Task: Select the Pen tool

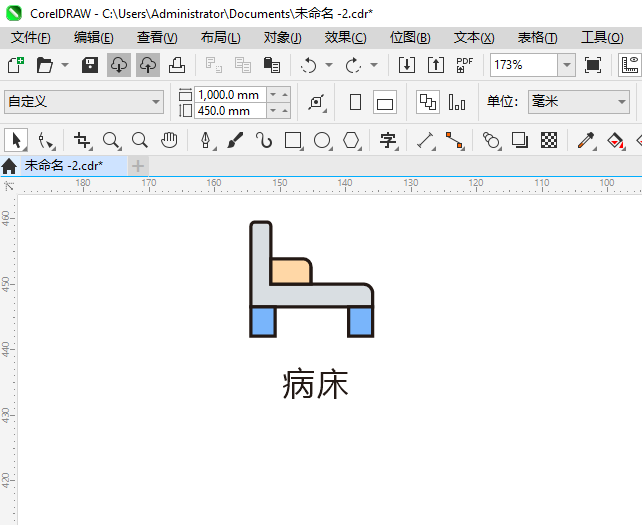Action: pyautogui.click(x=206, y=140)
